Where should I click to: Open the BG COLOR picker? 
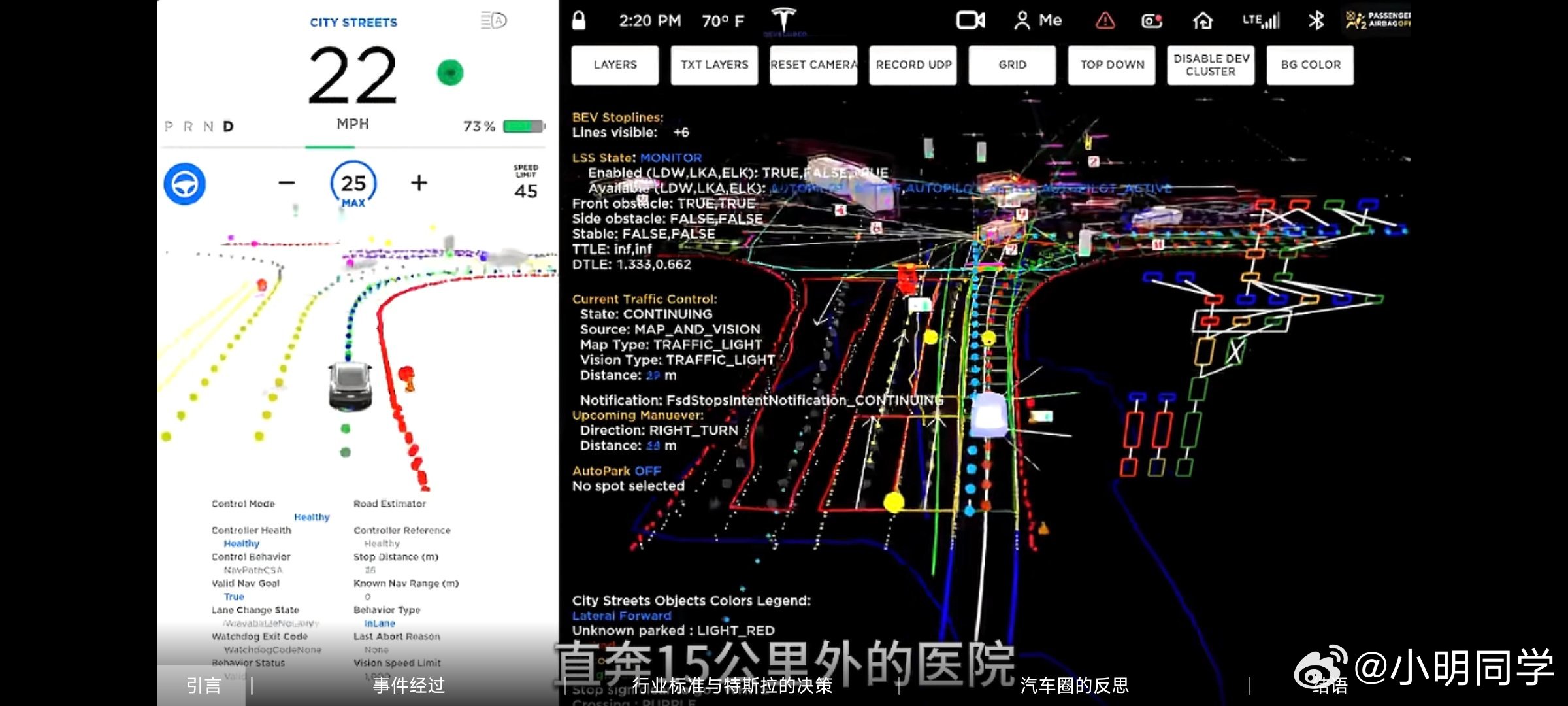(1310, 65)
